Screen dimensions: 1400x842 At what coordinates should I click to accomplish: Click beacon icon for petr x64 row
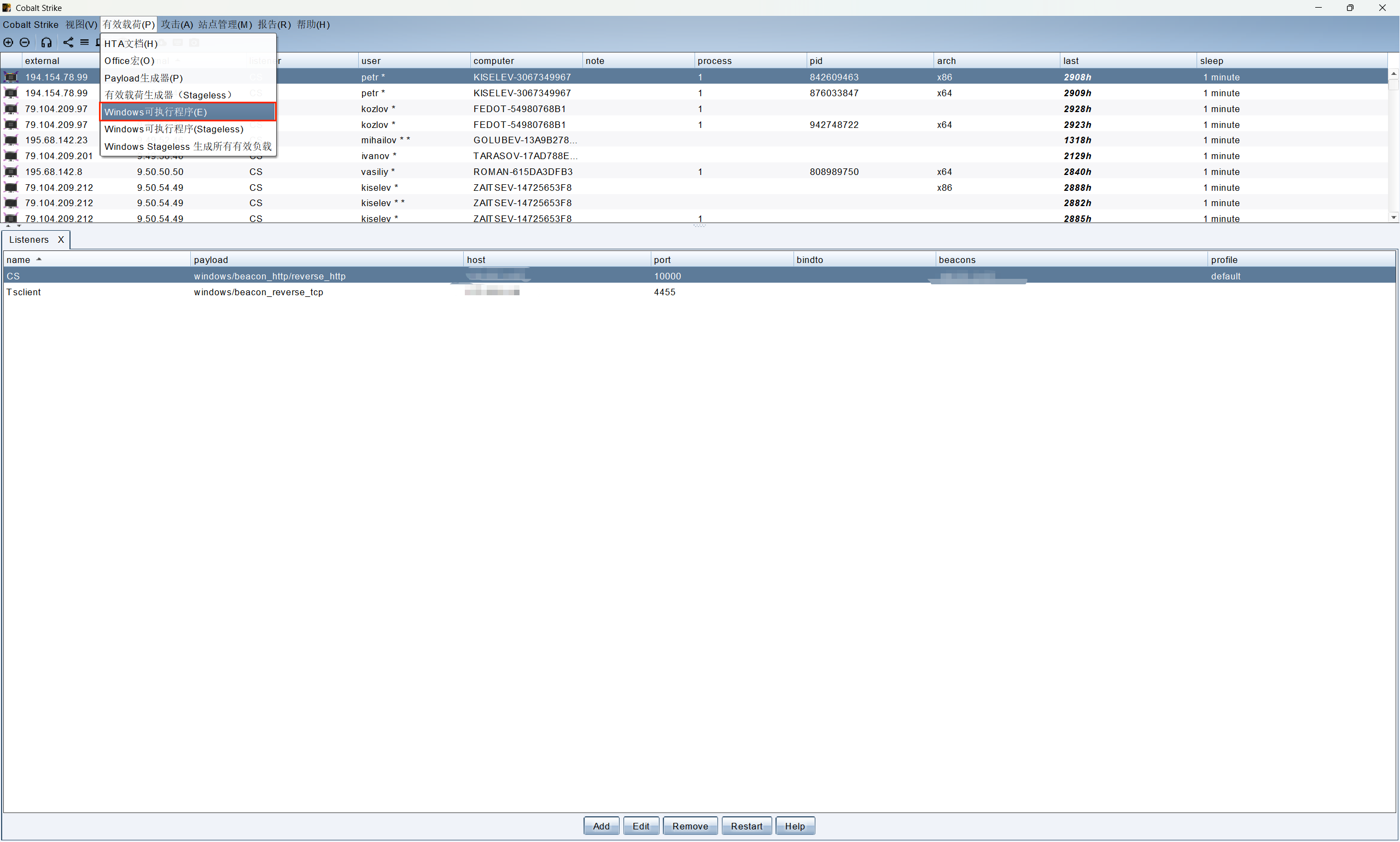11,93
